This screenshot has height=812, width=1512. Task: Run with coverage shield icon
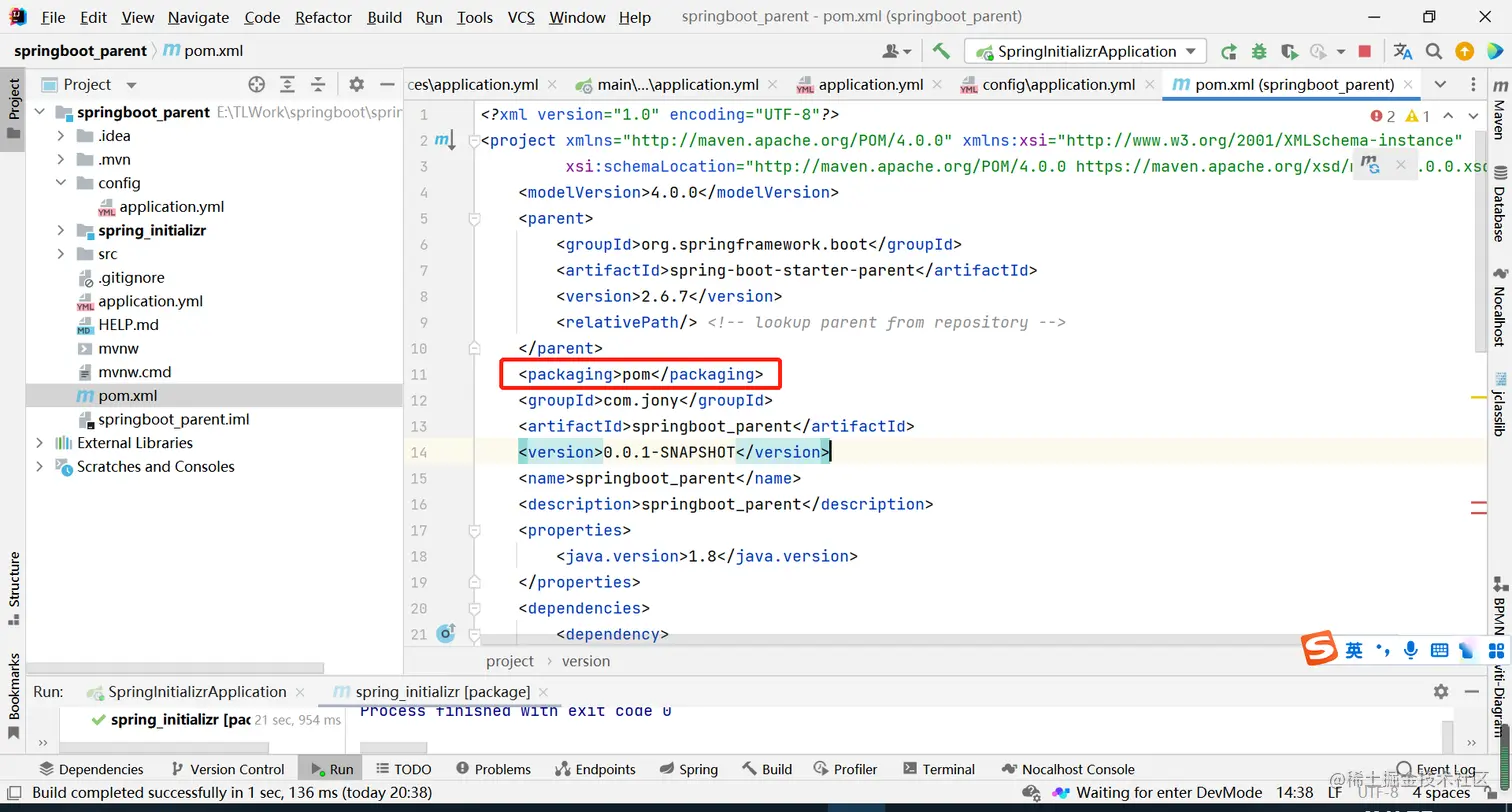(x=1289, y=51)
